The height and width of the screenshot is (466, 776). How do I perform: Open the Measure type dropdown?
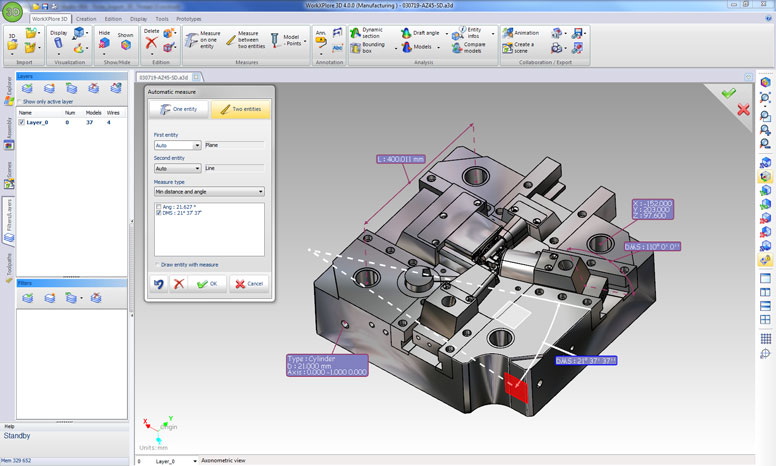click(x=209, y=191)
